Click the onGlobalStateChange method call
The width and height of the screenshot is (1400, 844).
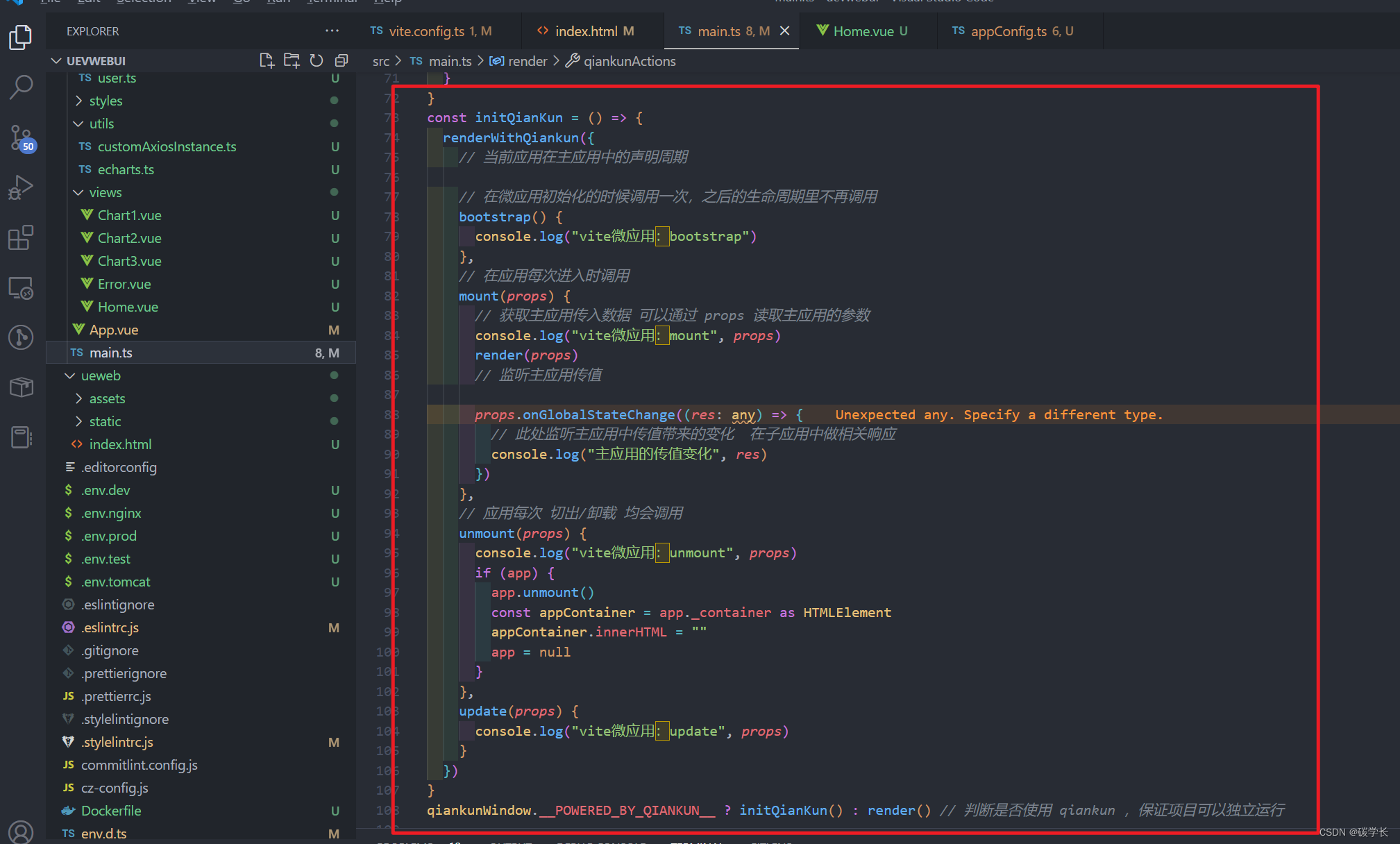click(x=598, y=414)
